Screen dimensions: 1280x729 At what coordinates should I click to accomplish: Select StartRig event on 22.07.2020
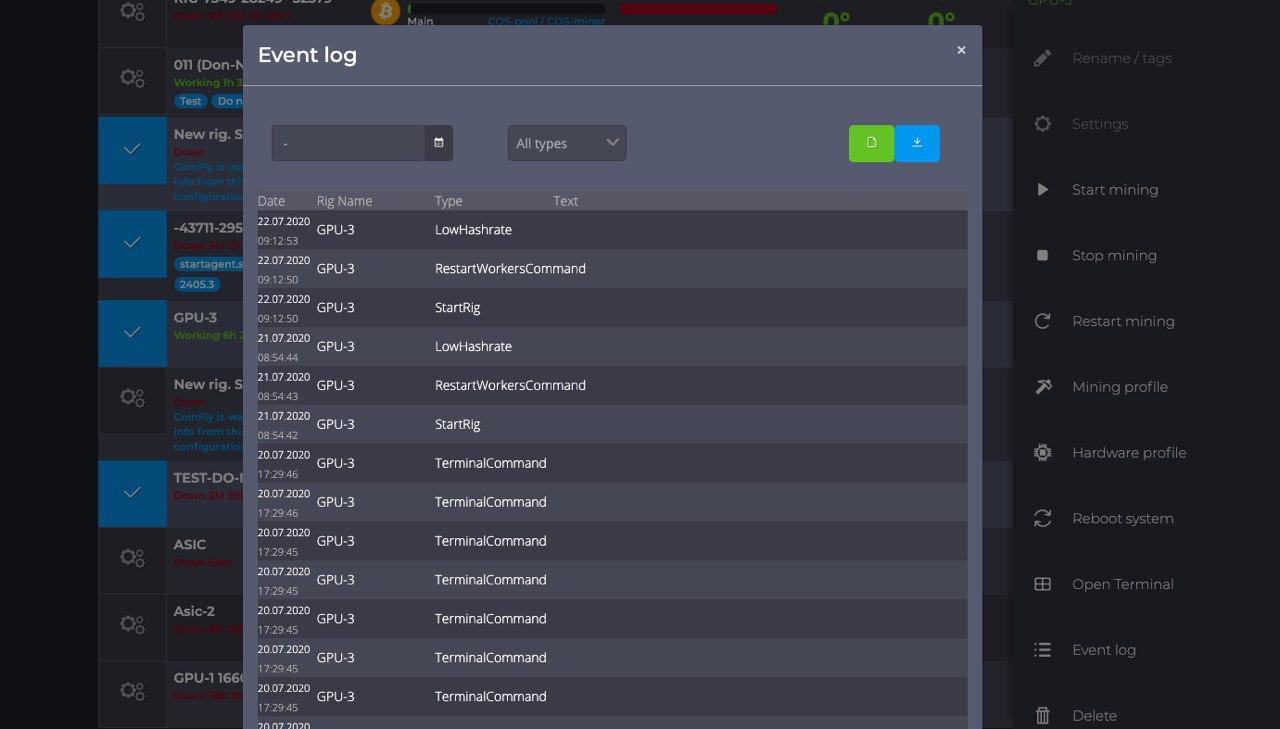(612, 307)
